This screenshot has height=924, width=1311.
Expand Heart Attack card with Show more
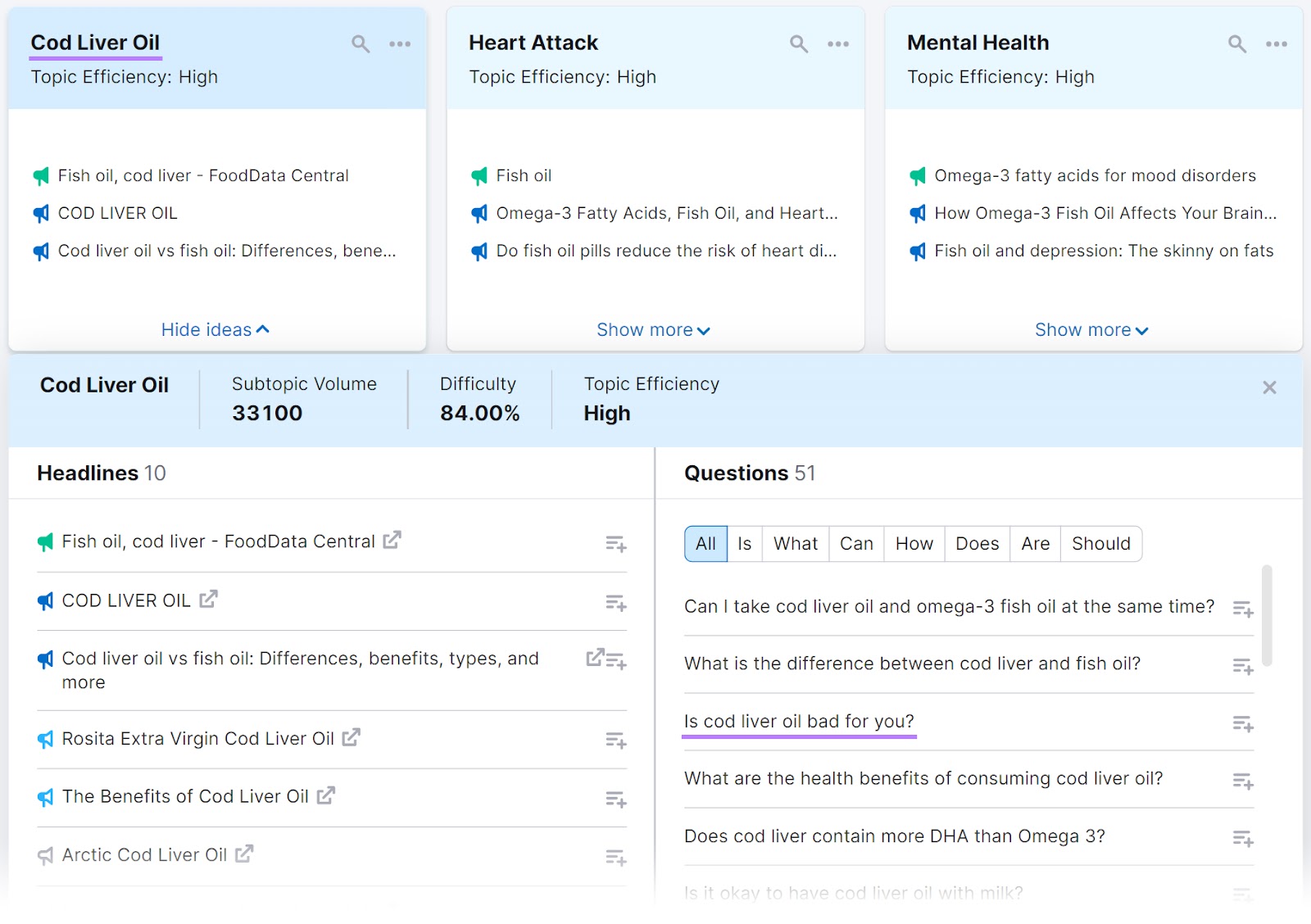653,330
